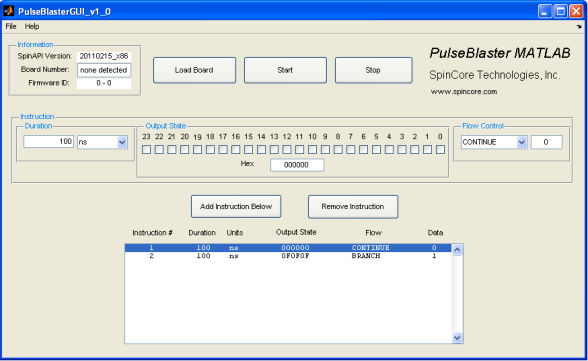This screenshot has width=588, height=361.
Task: Click the Duration value field showing 100
Action: coord(48,141)
